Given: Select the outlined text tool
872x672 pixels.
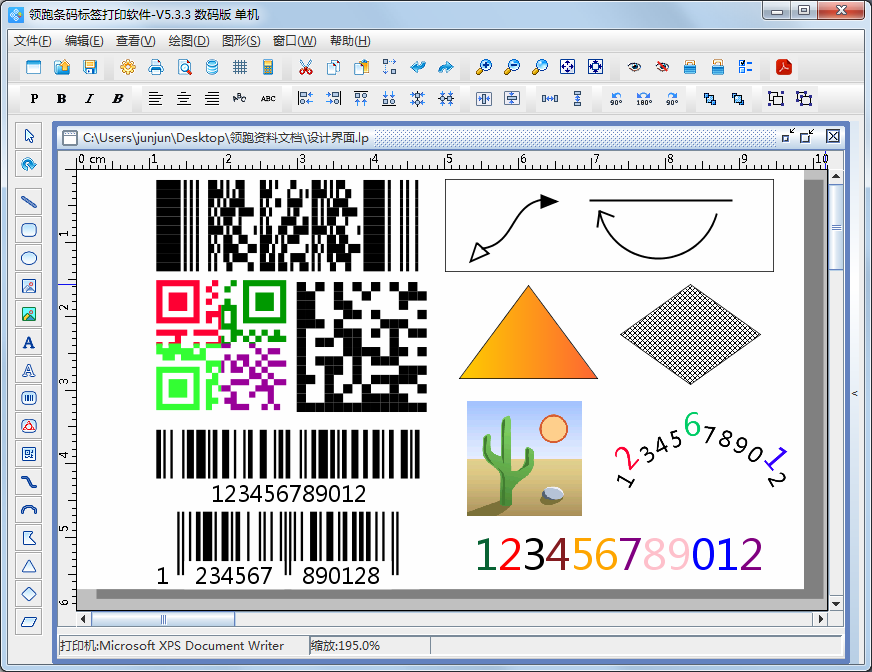Looking at the screenshot, I should (29, 370).
